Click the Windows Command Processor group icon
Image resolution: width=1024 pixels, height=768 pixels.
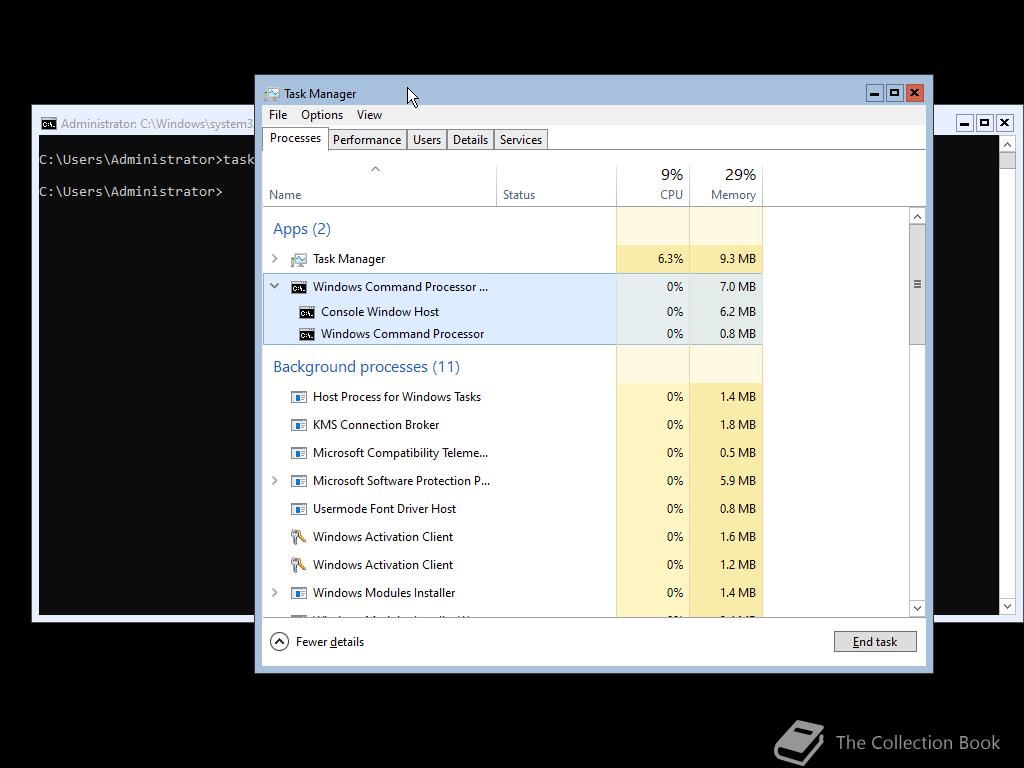pyautogui.click(x=298, y=287)
